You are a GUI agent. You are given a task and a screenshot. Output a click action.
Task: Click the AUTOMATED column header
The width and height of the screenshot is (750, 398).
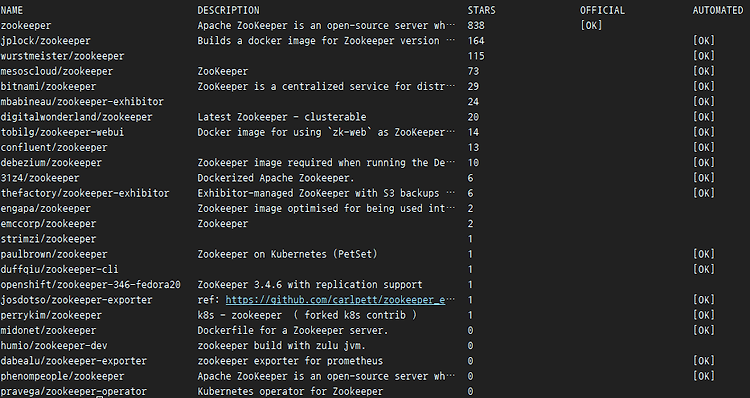pos(718,10)
